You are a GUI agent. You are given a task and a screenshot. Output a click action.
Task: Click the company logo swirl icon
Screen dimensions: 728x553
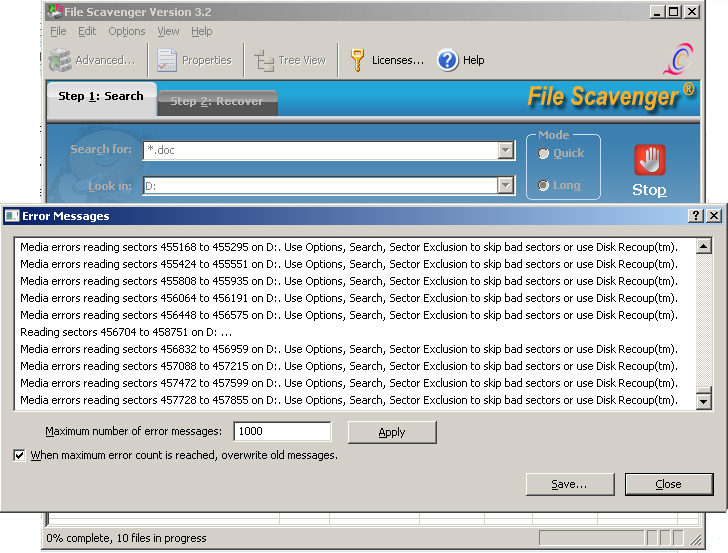678,59
